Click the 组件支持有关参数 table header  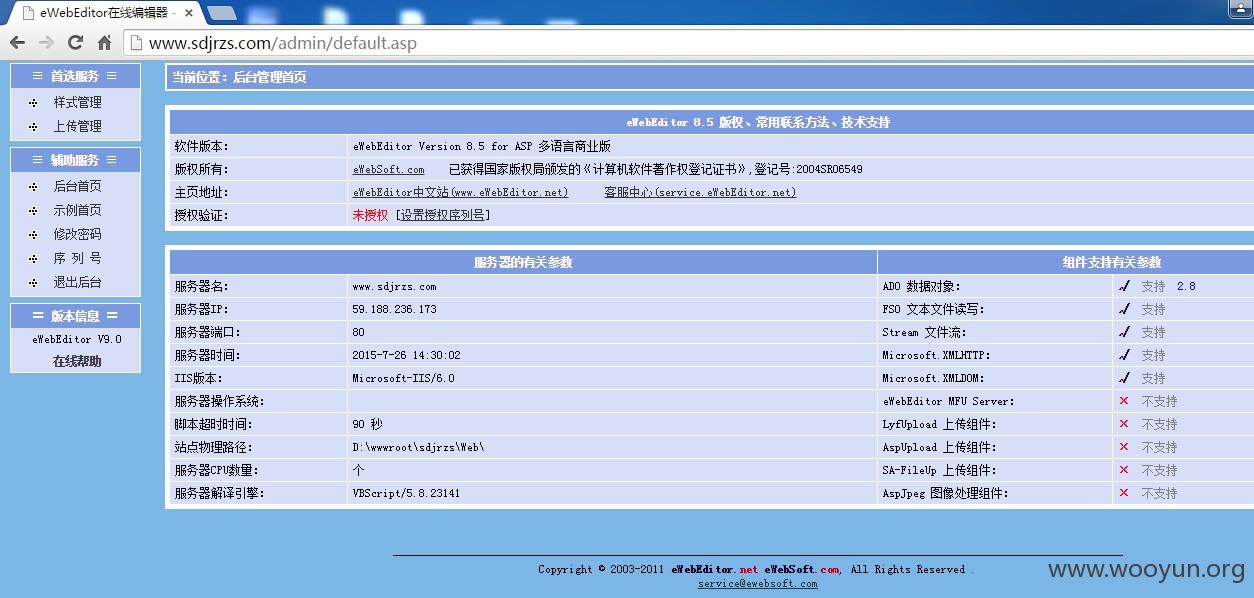click(x=1112, y=262)
